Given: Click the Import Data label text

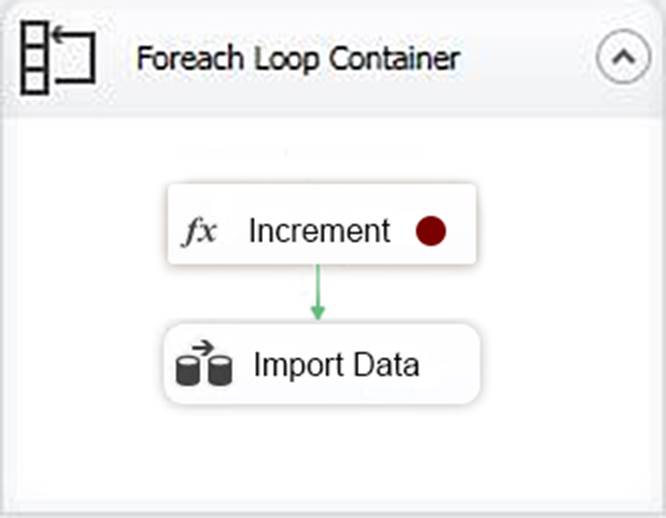Looking at the screenshot, I should pyautogui.click(x=336, y=365).
